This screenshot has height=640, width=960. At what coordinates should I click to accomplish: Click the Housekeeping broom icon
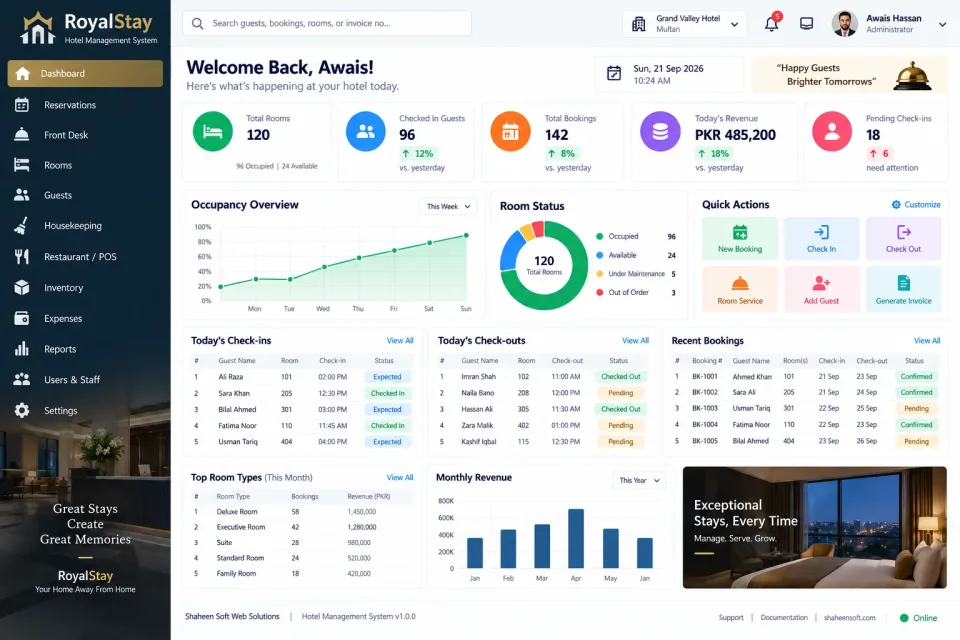tap(21, 225)
